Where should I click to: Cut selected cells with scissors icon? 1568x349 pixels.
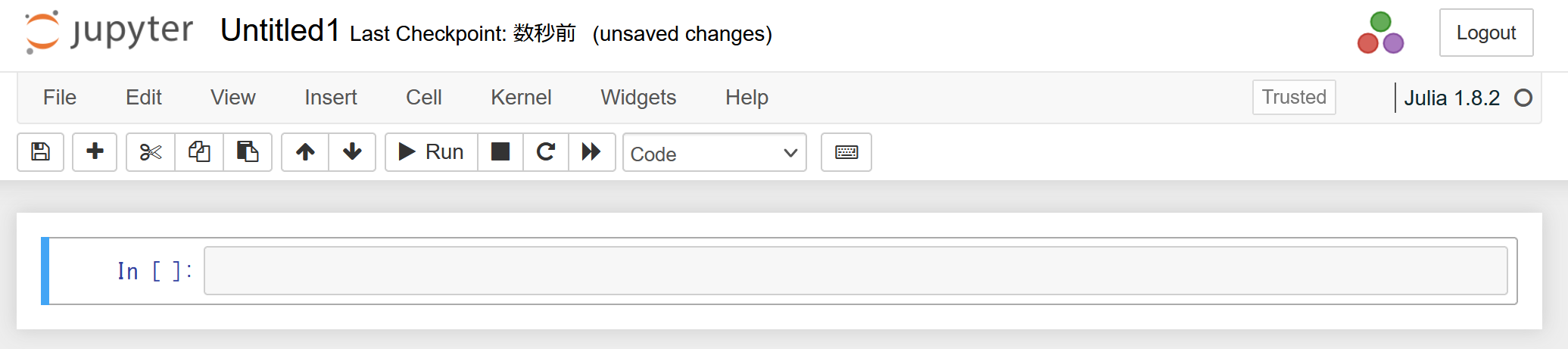coord(151,152)
